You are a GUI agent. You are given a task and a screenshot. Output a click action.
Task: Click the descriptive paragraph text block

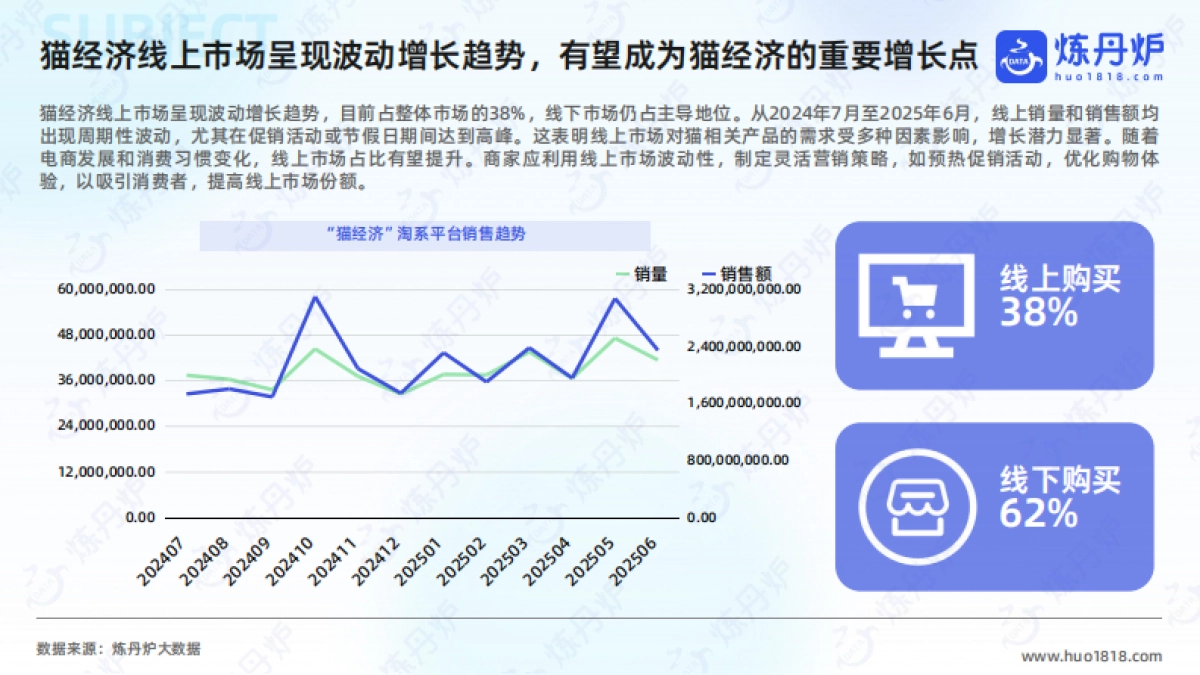(599, 147)
